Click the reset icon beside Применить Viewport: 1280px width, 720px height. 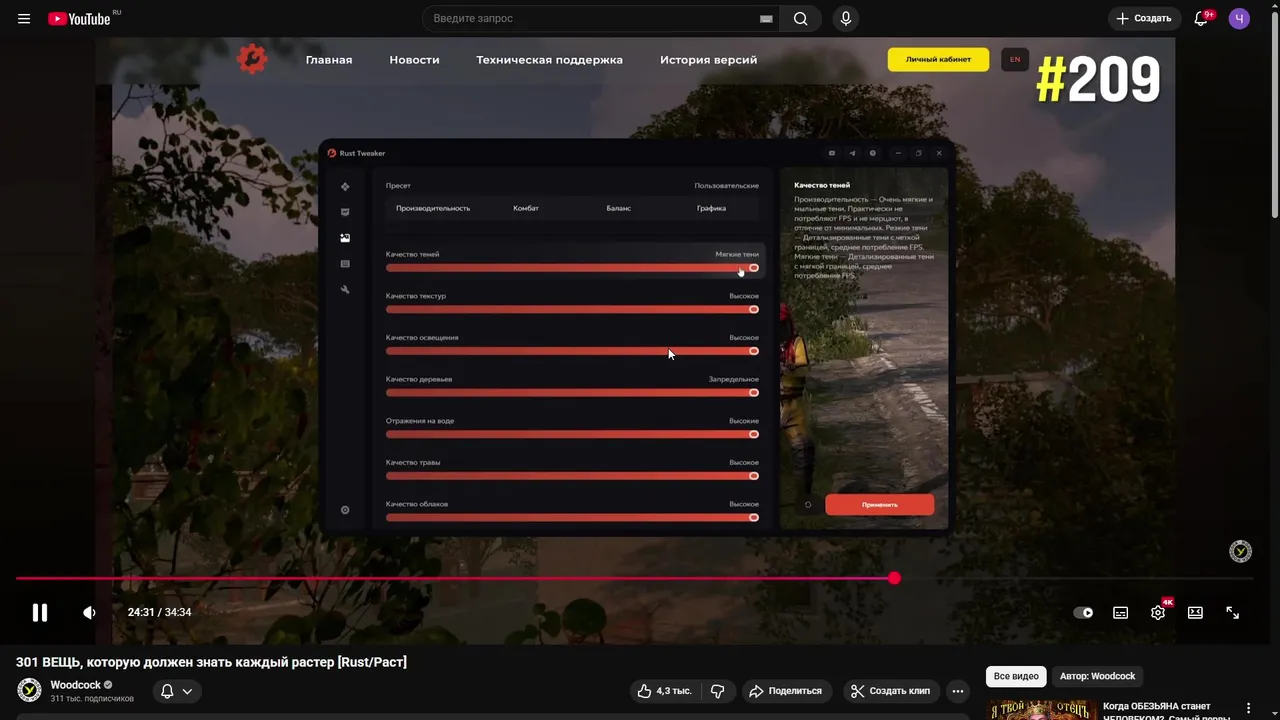pyautogui.click(x=808, y=505)
